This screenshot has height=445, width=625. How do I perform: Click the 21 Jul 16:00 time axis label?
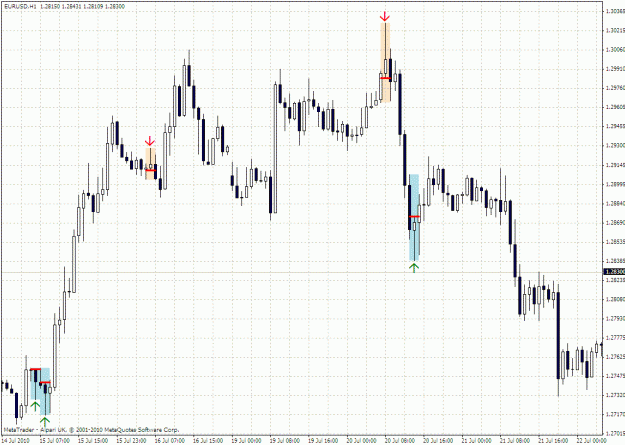[554, 441]
